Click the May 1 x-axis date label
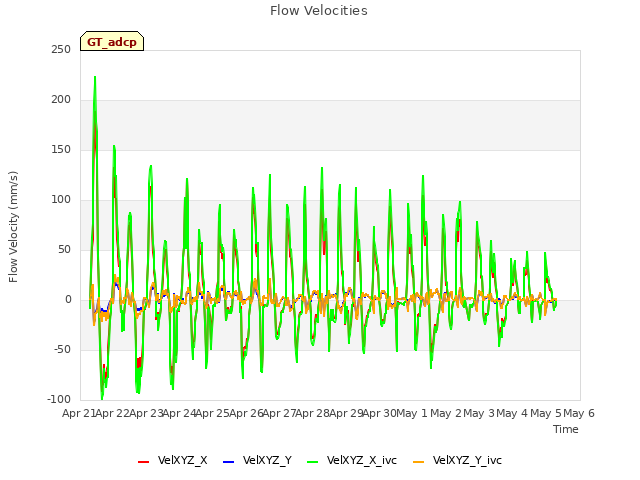 [411, 413]
